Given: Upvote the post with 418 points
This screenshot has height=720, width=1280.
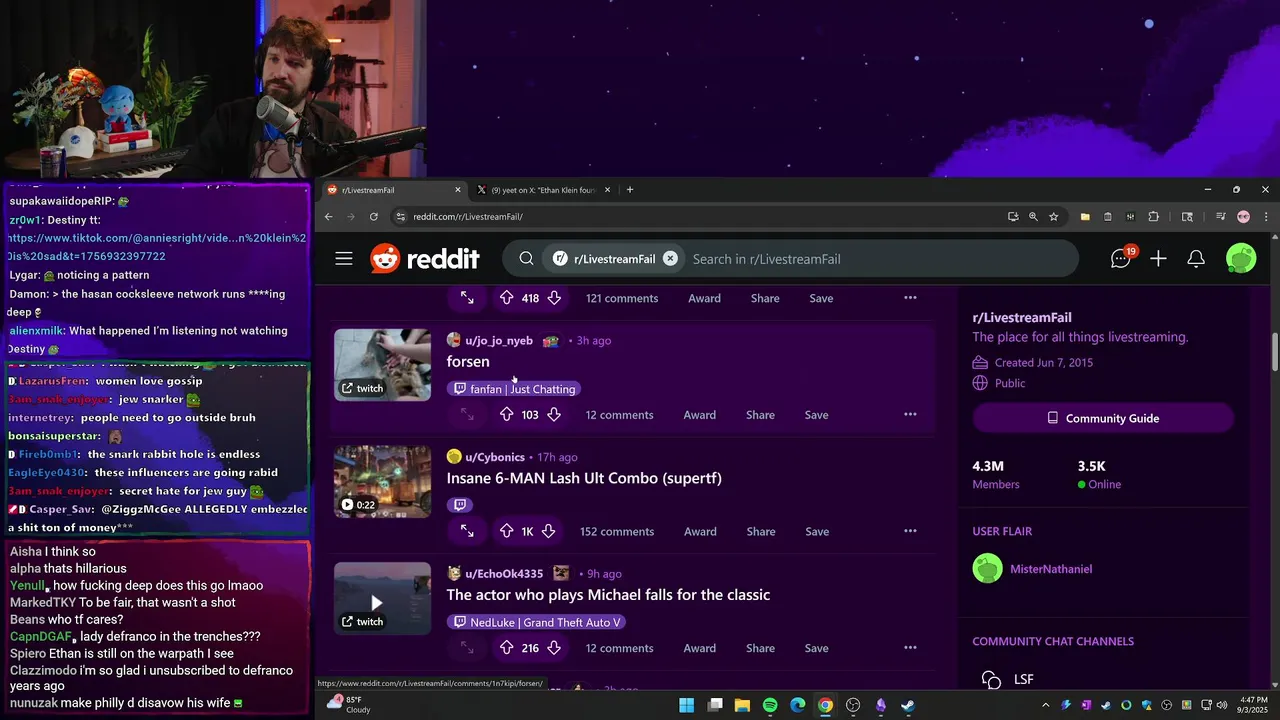Looking at the screenshot, I should pos(506,298).
